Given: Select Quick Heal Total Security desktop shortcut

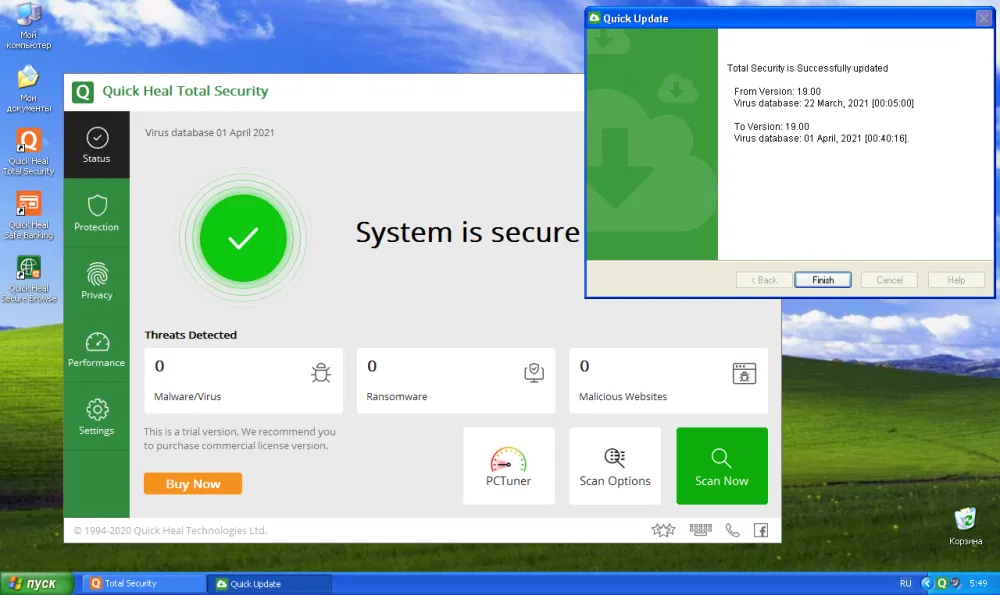Looking at the screenshot, I should (x=29, y=152).
